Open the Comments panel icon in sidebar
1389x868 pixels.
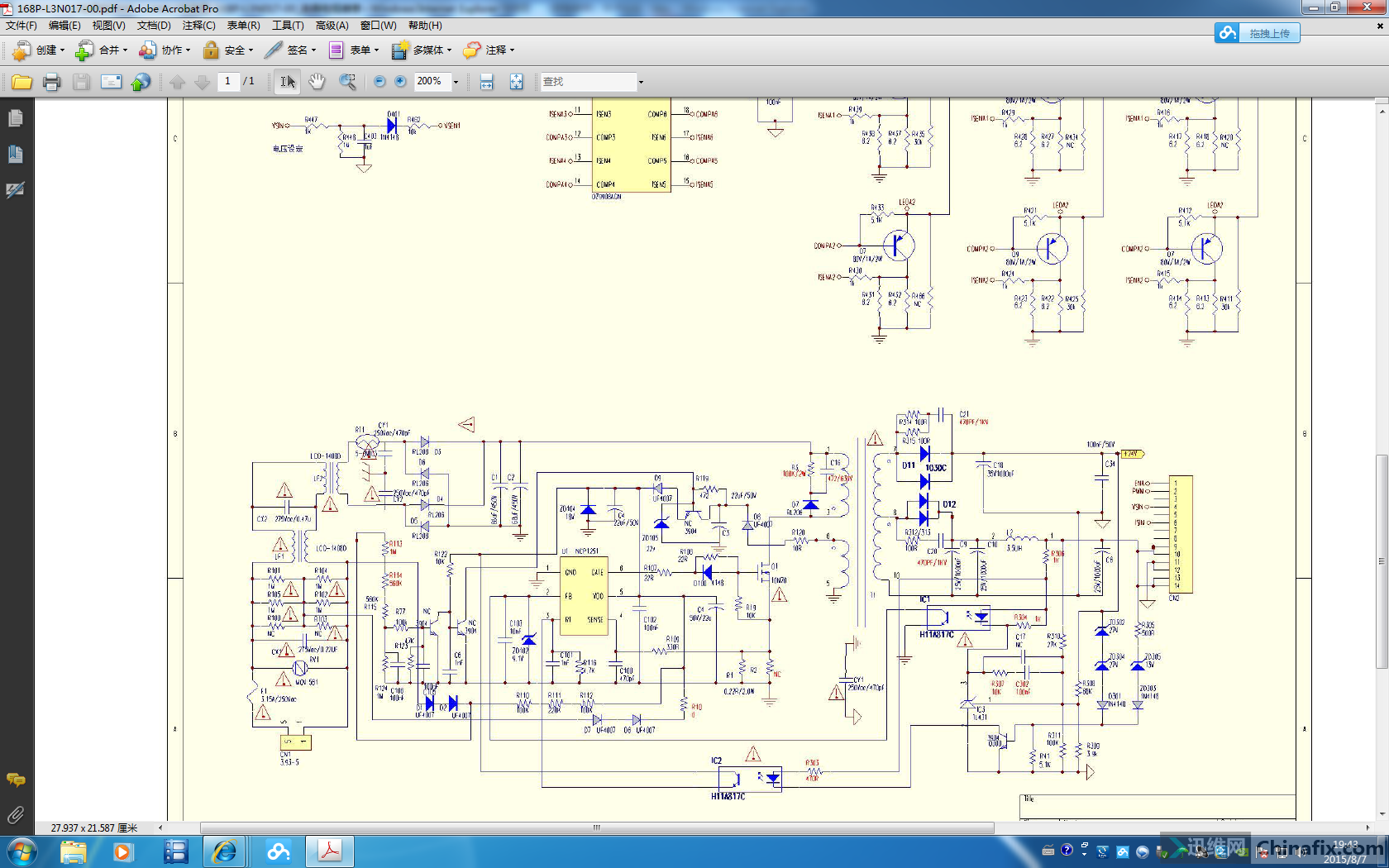coord(15,780)
